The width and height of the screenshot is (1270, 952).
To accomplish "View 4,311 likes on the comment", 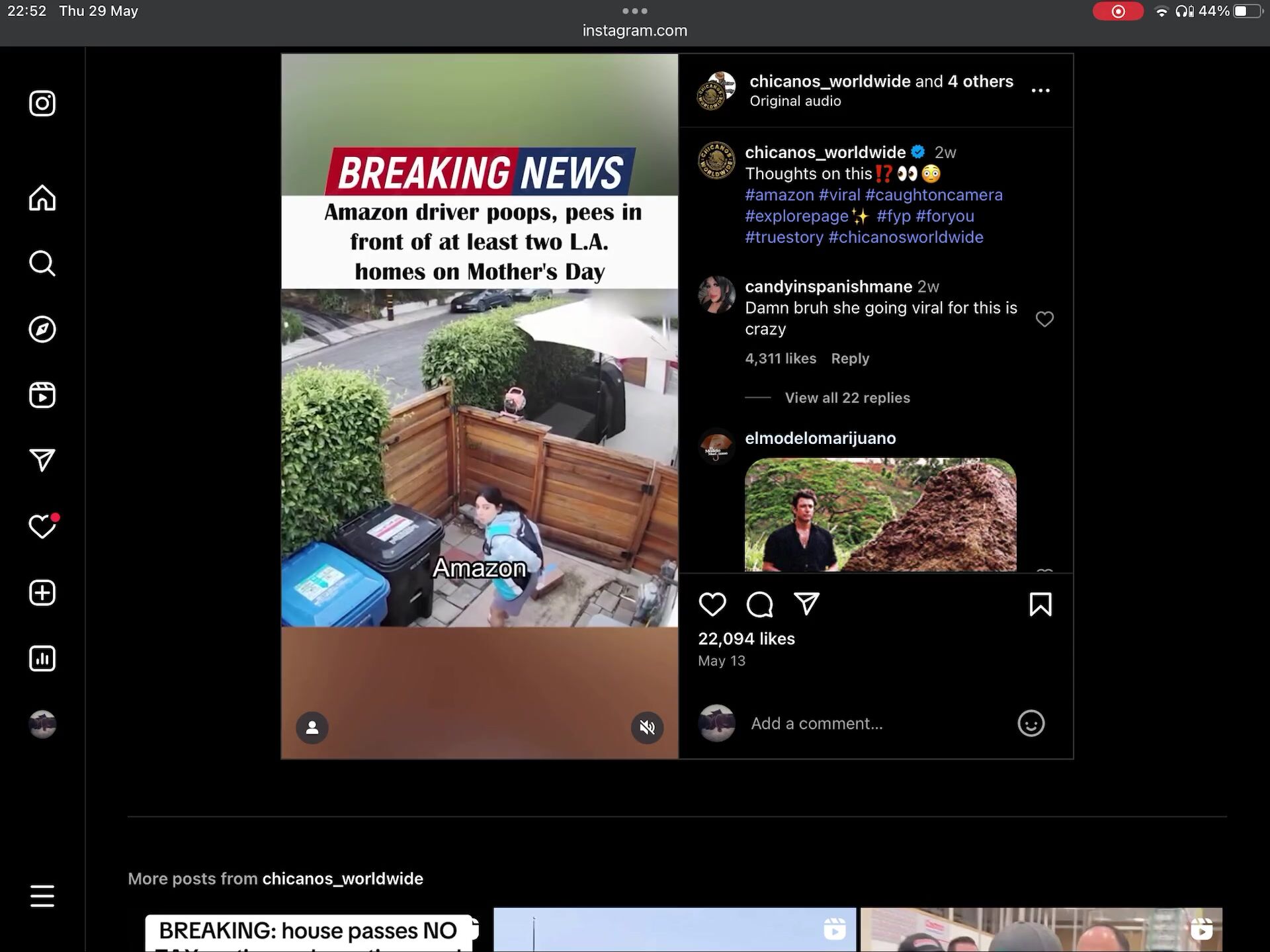I will pyautogui.click(x=781, y=359).
